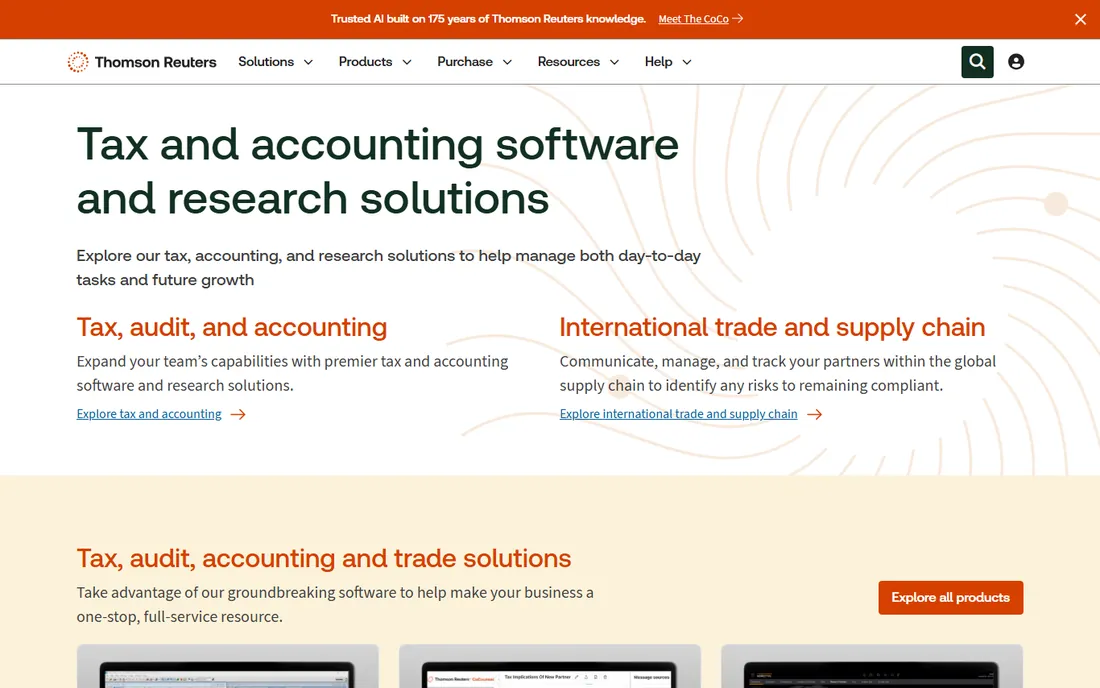Image resolution: width=1100 pixels, height=688 pixels.
Task: Click main heading Tax and accounting software
Action: point(377,171)
